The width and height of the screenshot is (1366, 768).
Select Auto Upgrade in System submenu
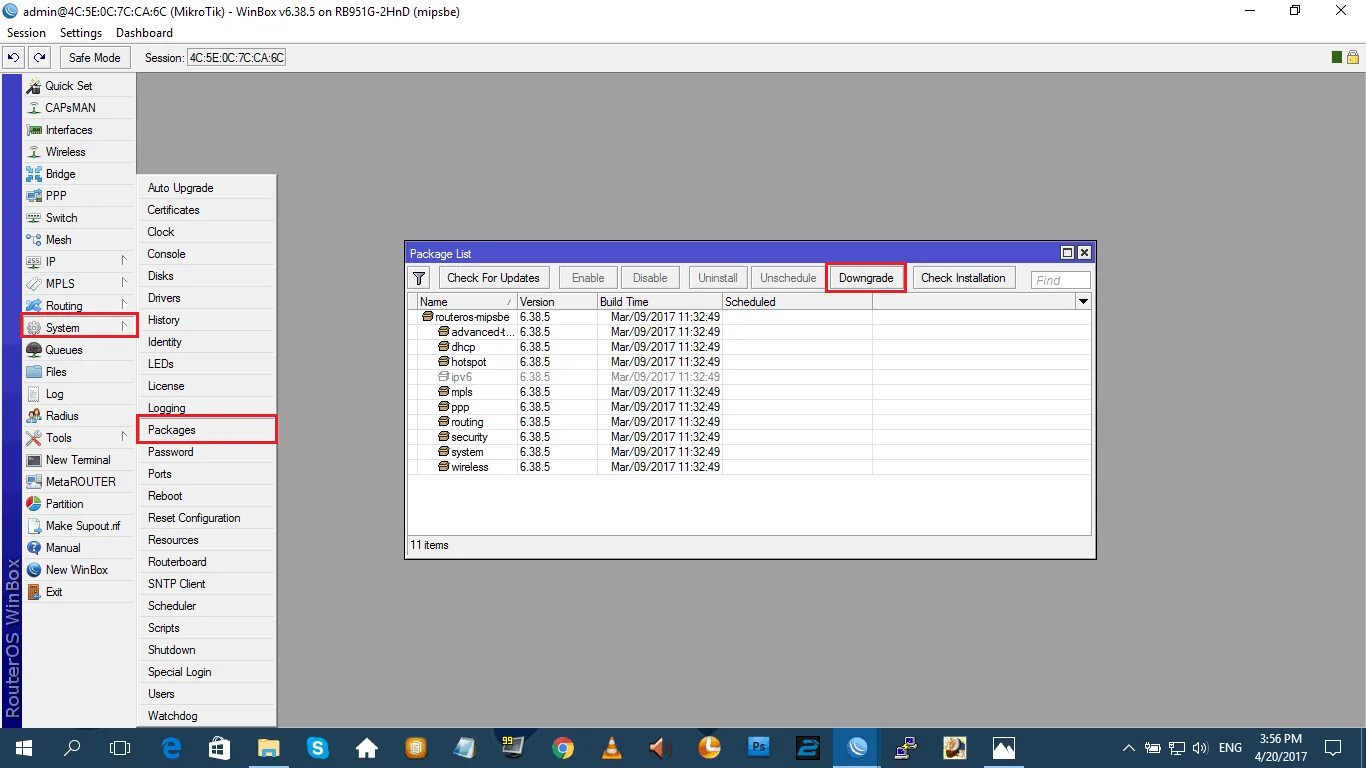[207, 188]
